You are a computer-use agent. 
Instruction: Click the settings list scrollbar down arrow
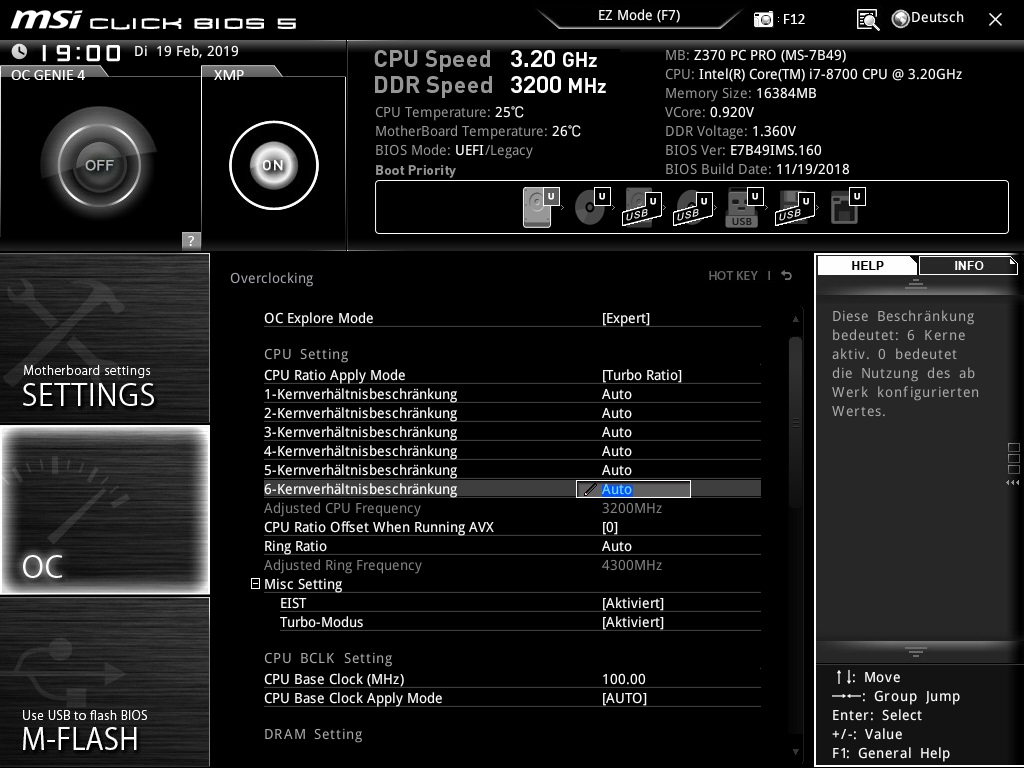tap(795, 752)
